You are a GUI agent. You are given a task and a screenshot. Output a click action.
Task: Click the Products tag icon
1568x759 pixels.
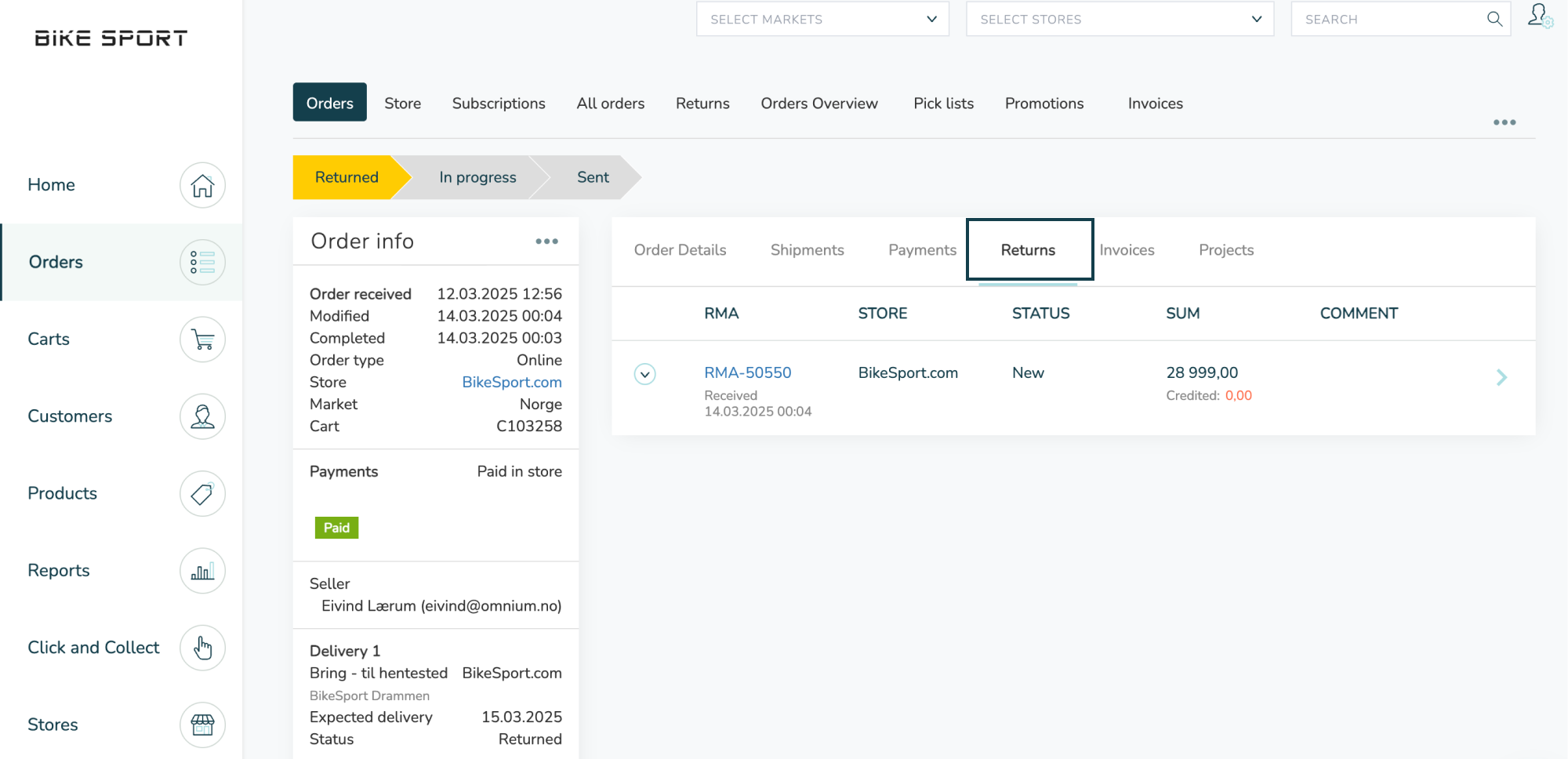coord(202,493)
